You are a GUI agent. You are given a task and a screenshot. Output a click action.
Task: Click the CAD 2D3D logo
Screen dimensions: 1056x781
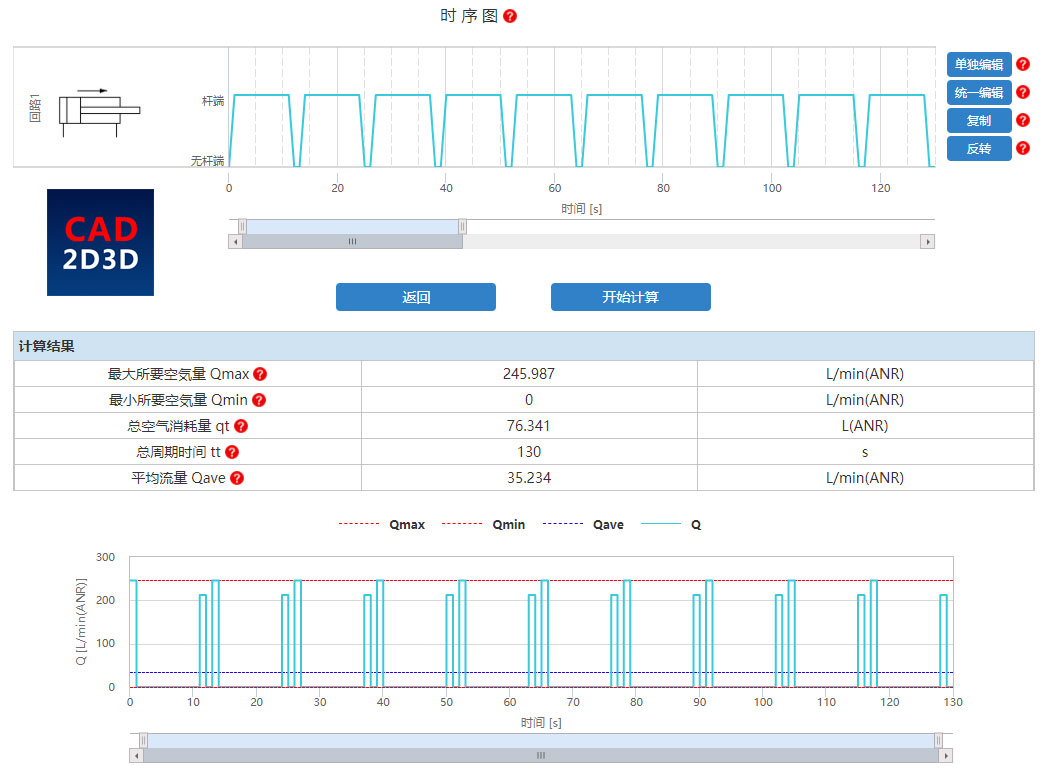[x=100, y=242]
